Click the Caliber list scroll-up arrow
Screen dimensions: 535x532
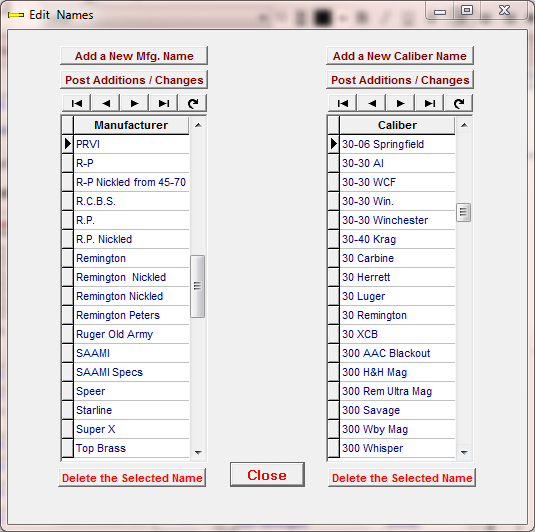(x=464, y=125)
